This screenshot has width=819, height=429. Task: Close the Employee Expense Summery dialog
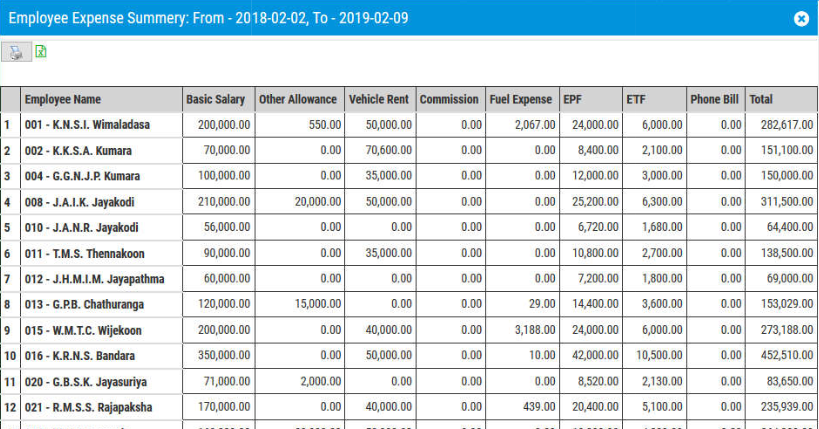(800, 19)
